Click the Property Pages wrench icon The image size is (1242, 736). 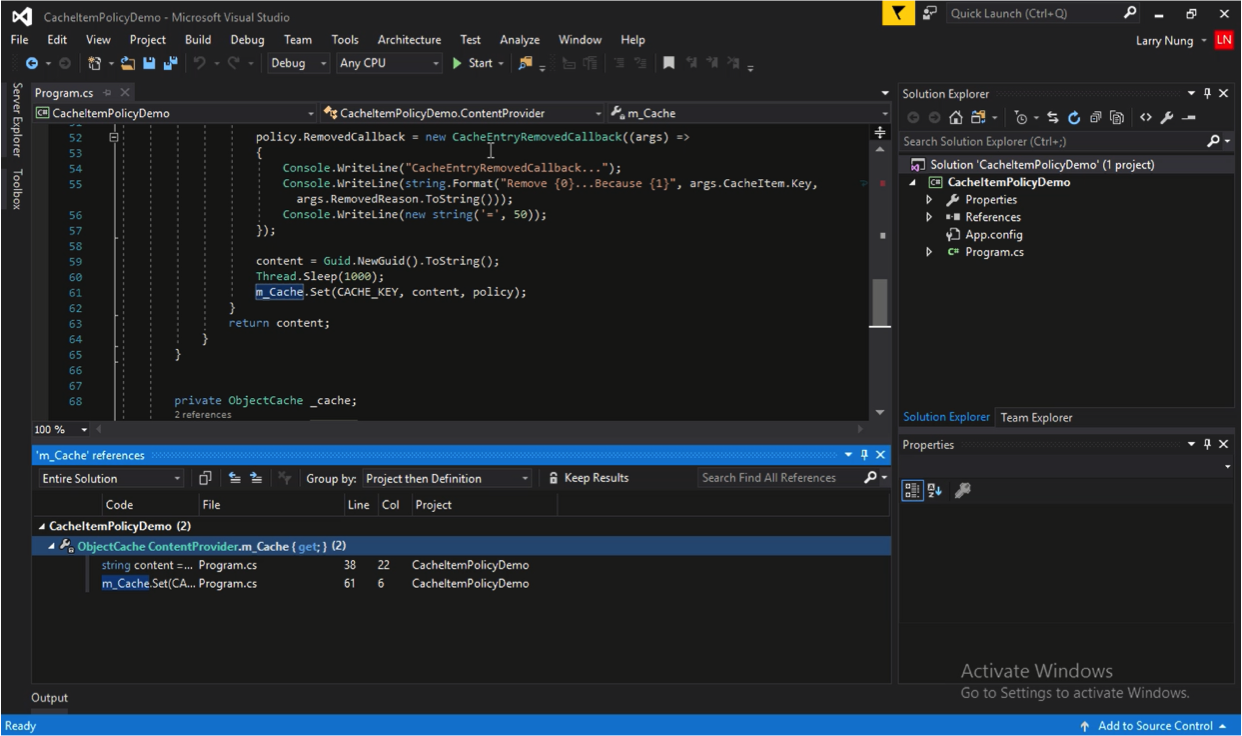pyautogui.click(x=963, y=490)
